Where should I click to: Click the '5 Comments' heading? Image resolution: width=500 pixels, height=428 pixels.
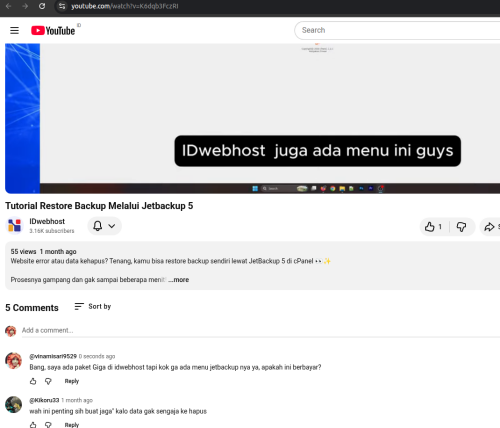click(32, 308)
